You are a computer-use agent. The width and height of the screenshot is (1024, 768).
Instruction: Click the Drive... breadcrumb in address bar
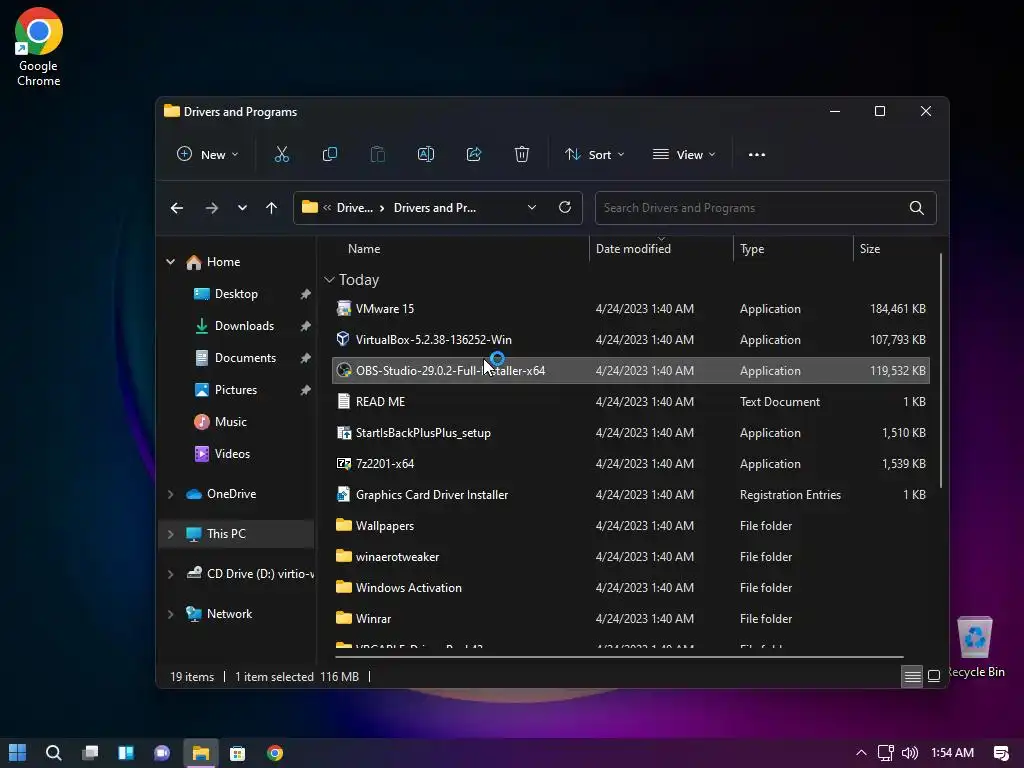[355, 208]
